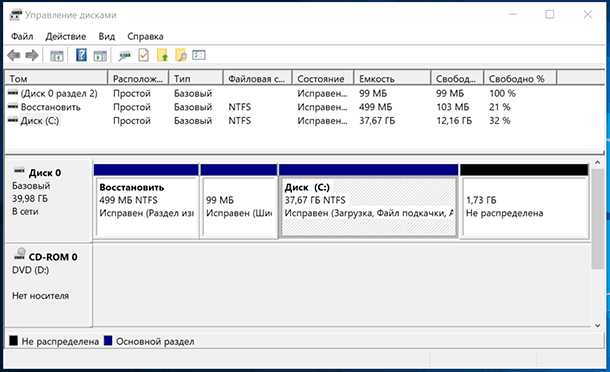Click the blue Основной раздел legend swatch
610x372 pixels.
[108, 341]
